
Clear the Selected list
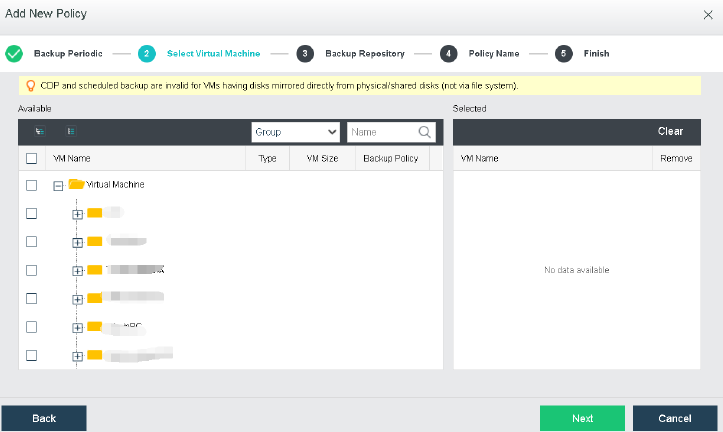(x=670, y=131)
